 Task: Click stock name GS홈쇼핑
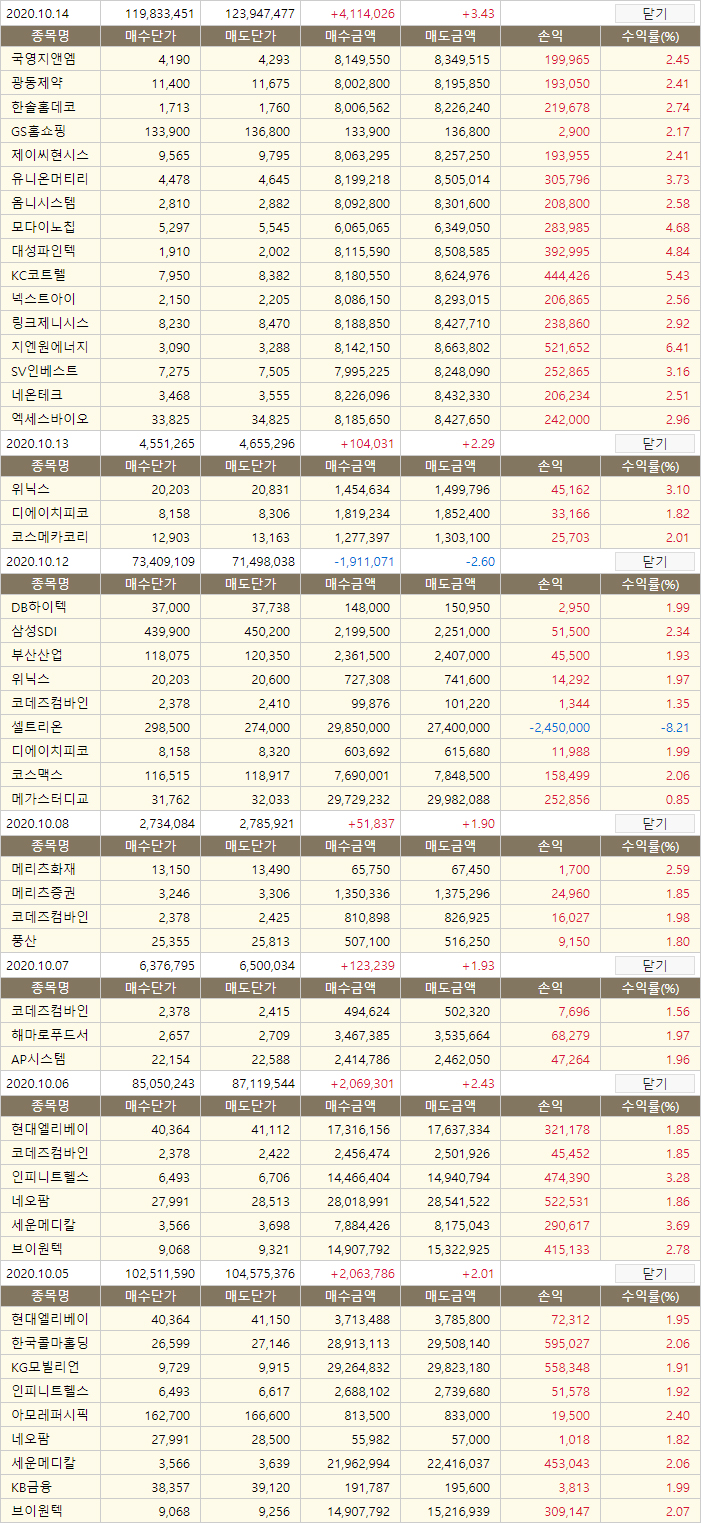click(39, 131)
